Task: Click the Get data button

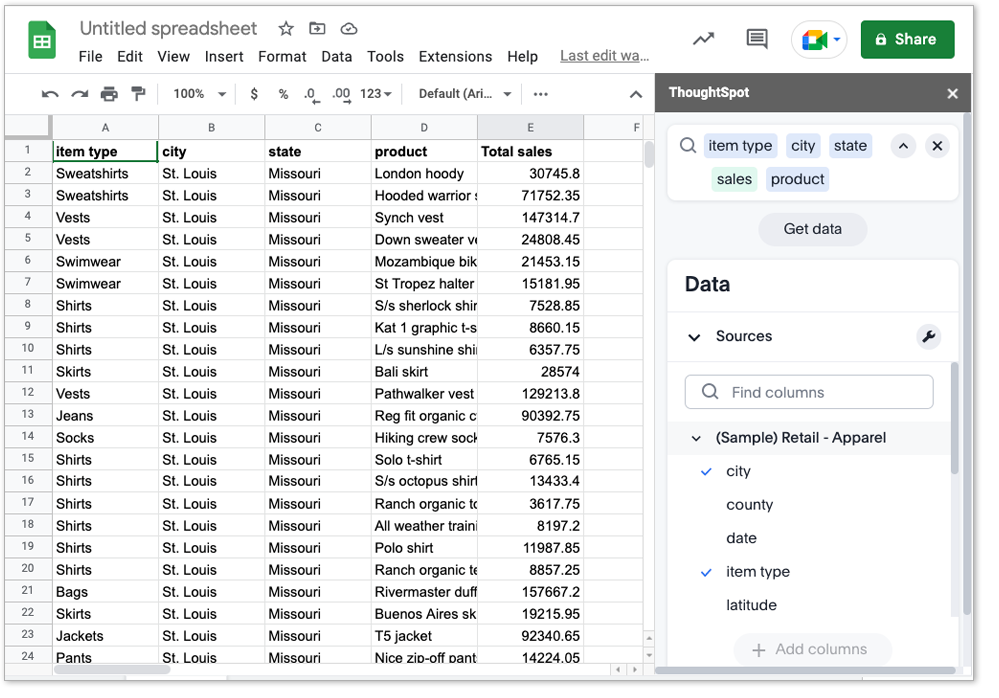Action: [812, 228]
